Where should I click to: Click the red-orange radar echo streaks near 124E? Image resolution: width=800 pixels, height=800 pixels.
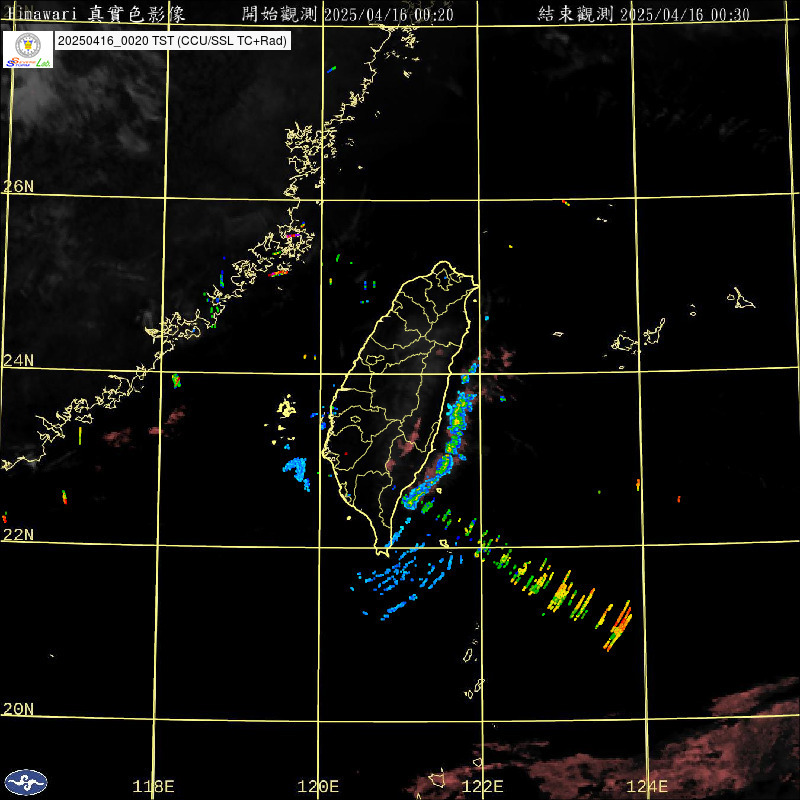click(x=619, y=626)
